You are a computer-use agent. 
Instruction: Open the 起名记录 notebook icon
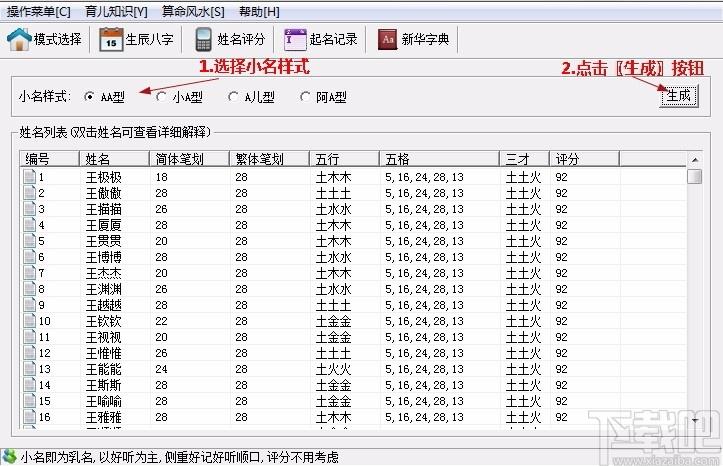click(295, 40)
